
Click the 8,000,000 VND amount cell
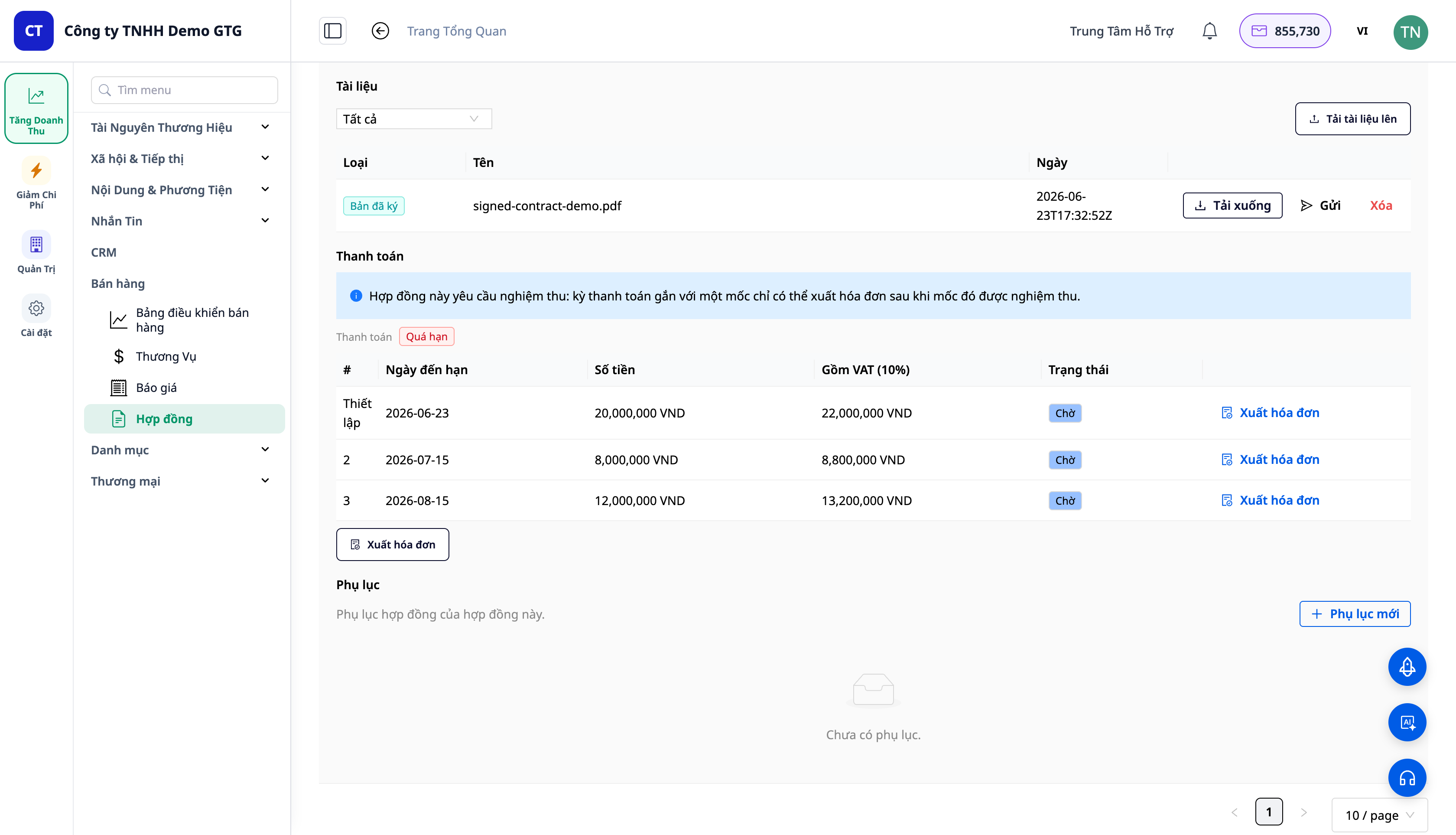pyautogui.click(x=636, y=460)
